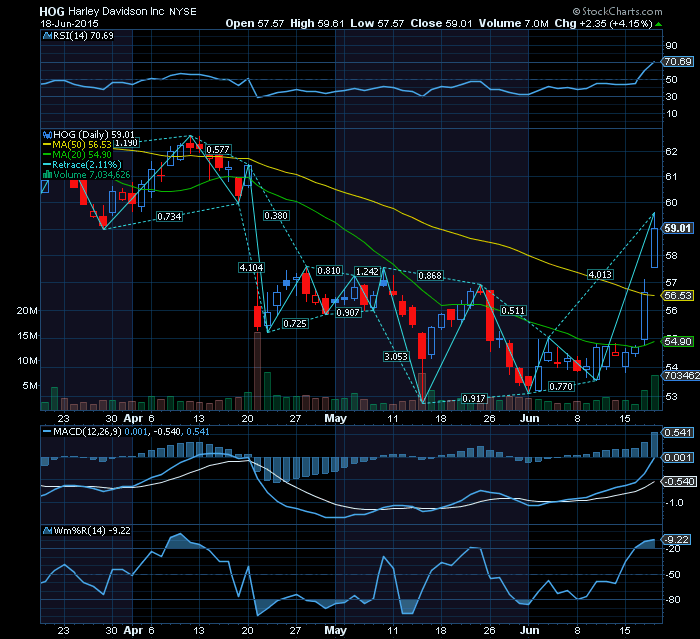Click the 0.868 retracement label
The height and width of the screenshot is (639, 700).
(x=430, y=276)
